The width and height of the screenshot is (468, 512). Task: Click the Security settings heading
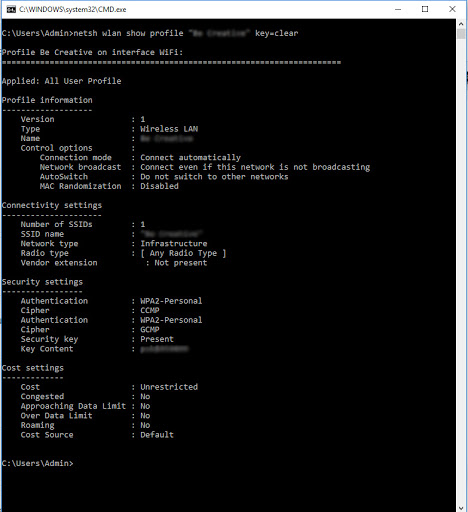42,282
